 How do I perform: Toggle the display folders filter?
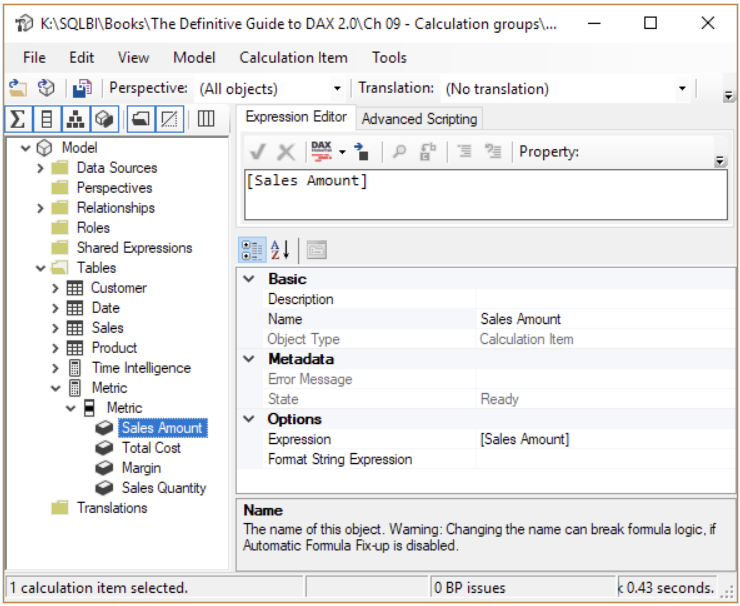[141, 119]
